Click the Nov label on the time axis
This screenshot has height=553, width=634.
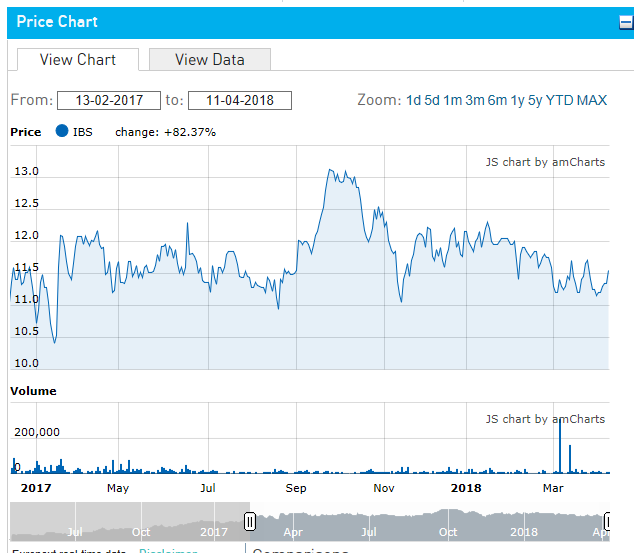pyautogui.click(x=384, y=488)
